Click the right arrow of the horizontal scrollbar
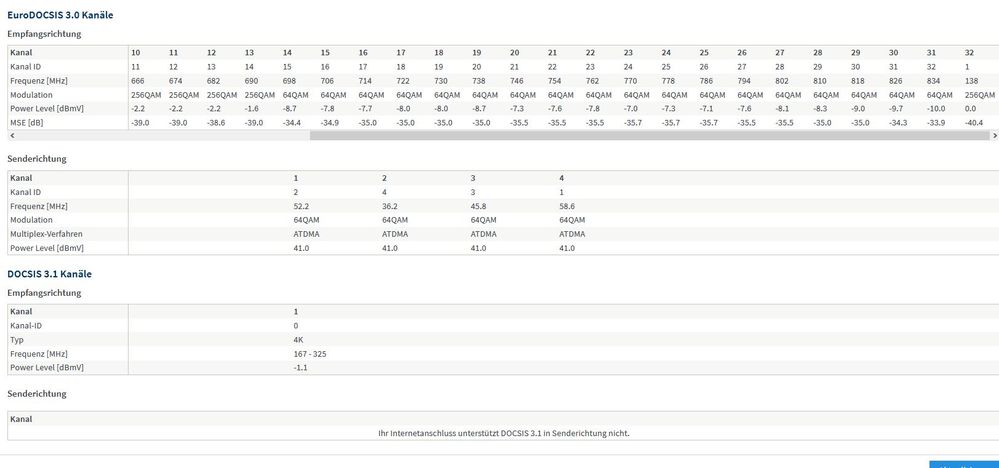This screenshot has width=999, height=468. [x=995, y=136]
